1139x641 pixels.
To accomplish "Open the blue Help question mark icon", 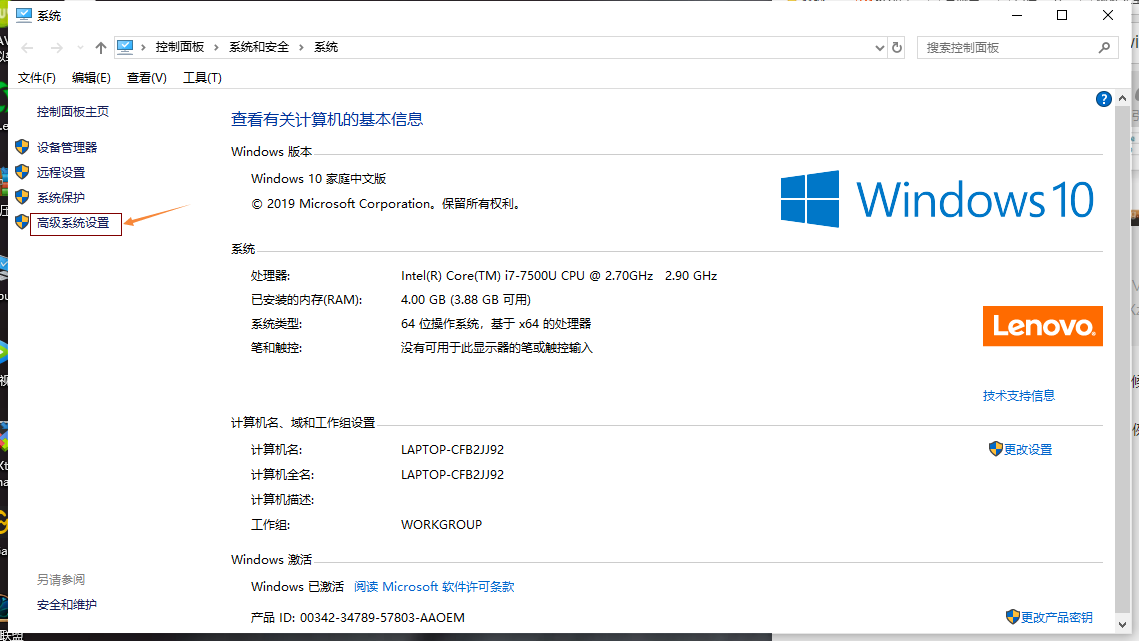I will [1103, 100].
